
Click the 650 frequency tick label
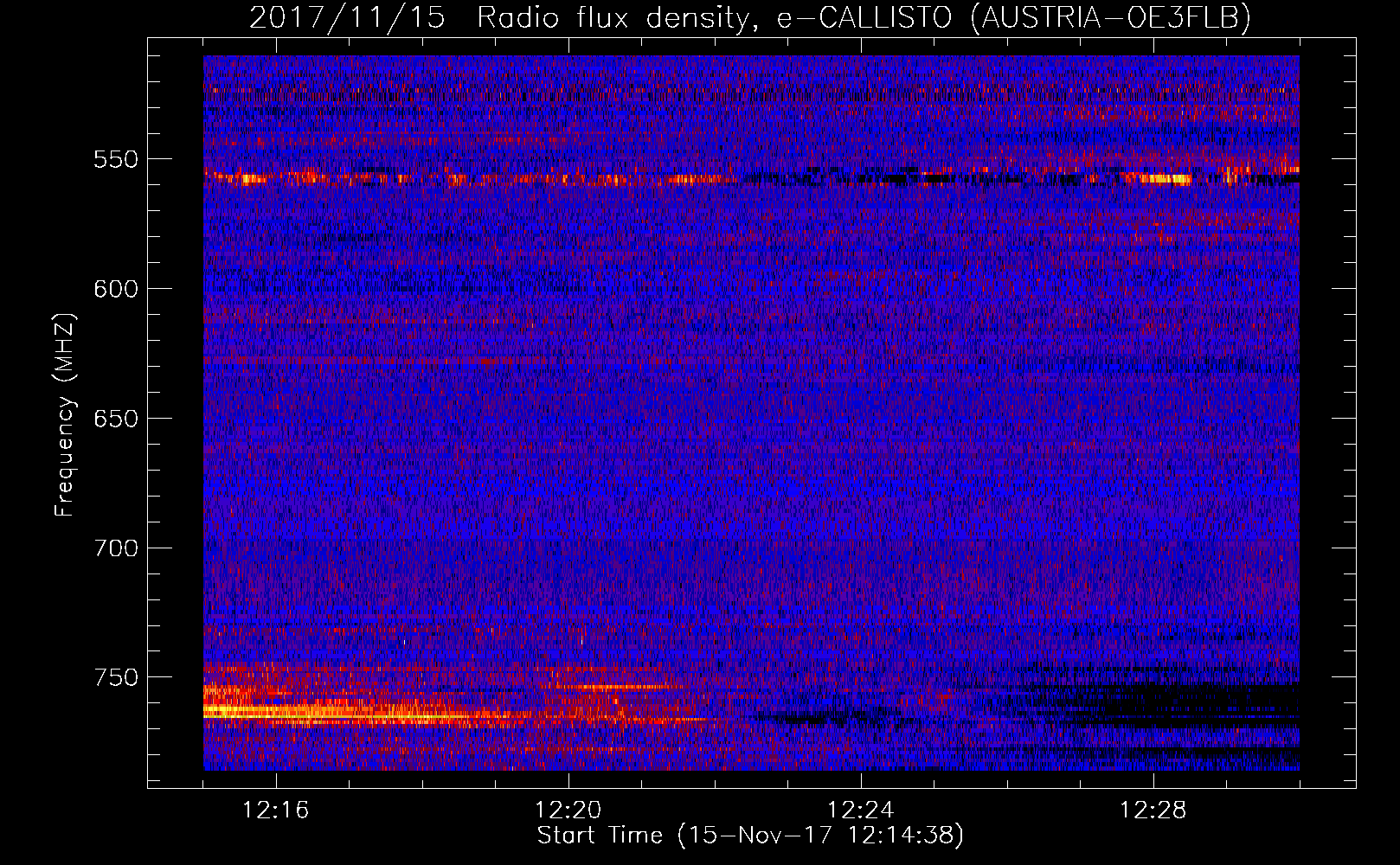[116, 419]
